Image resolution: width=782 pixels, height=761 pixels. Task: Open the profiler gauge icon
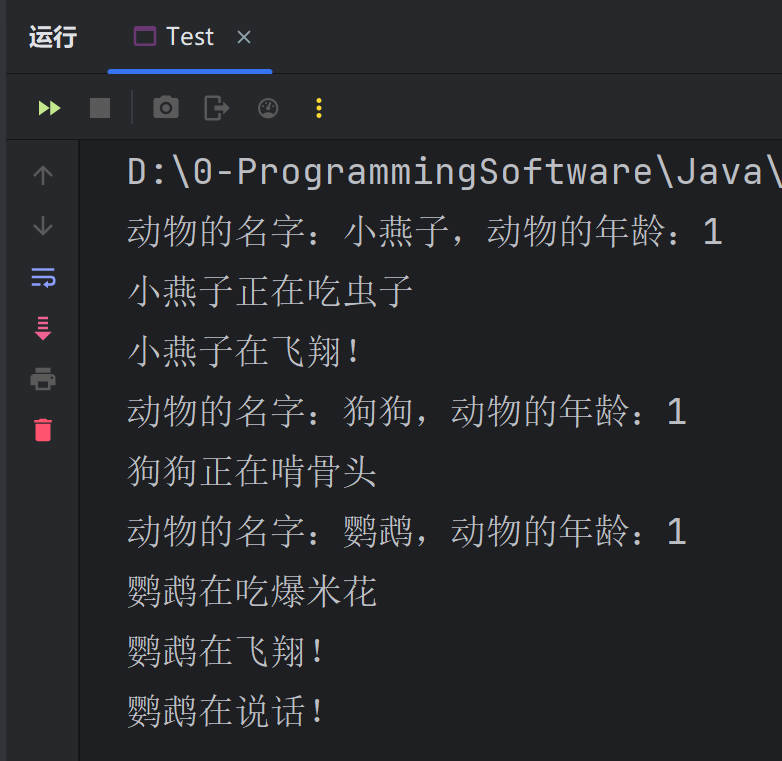[268, 108]
